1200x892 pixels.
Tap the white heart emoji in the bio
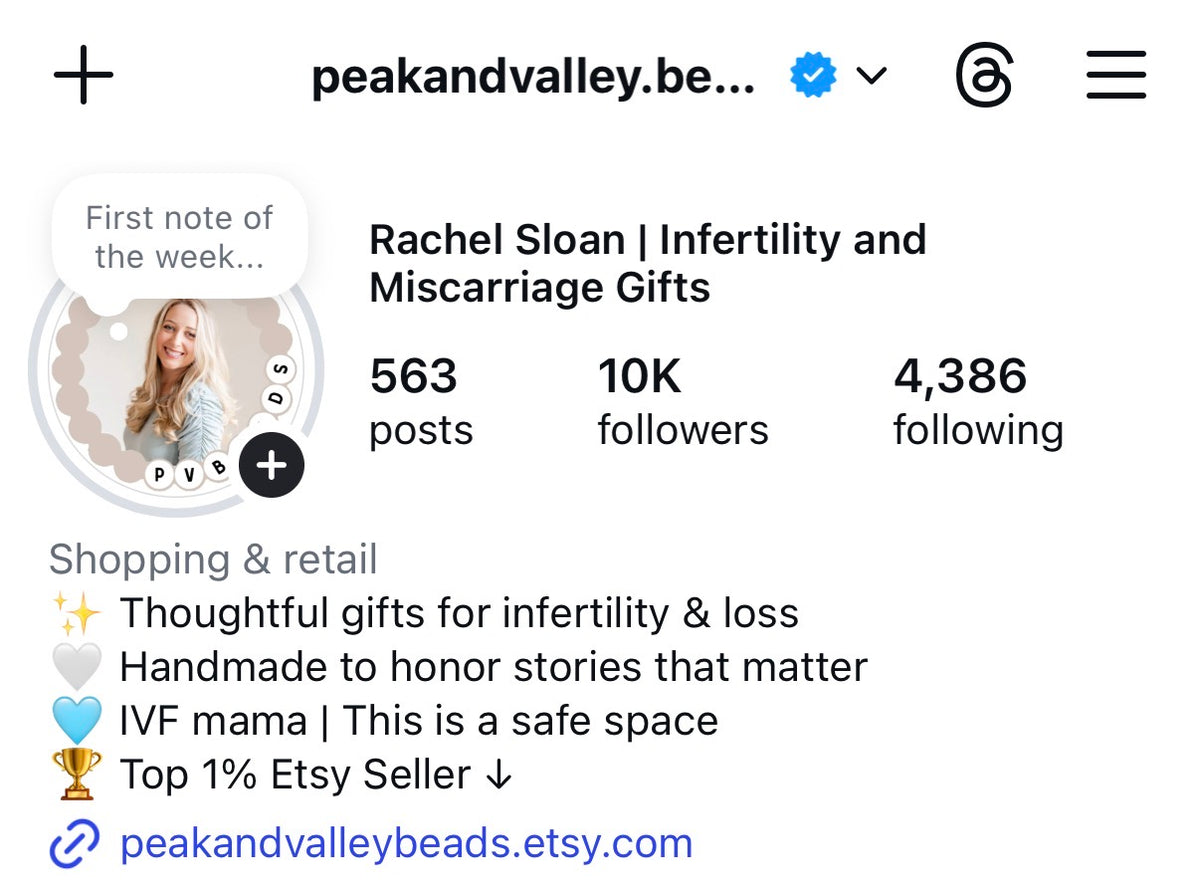(x=76, y=667)
